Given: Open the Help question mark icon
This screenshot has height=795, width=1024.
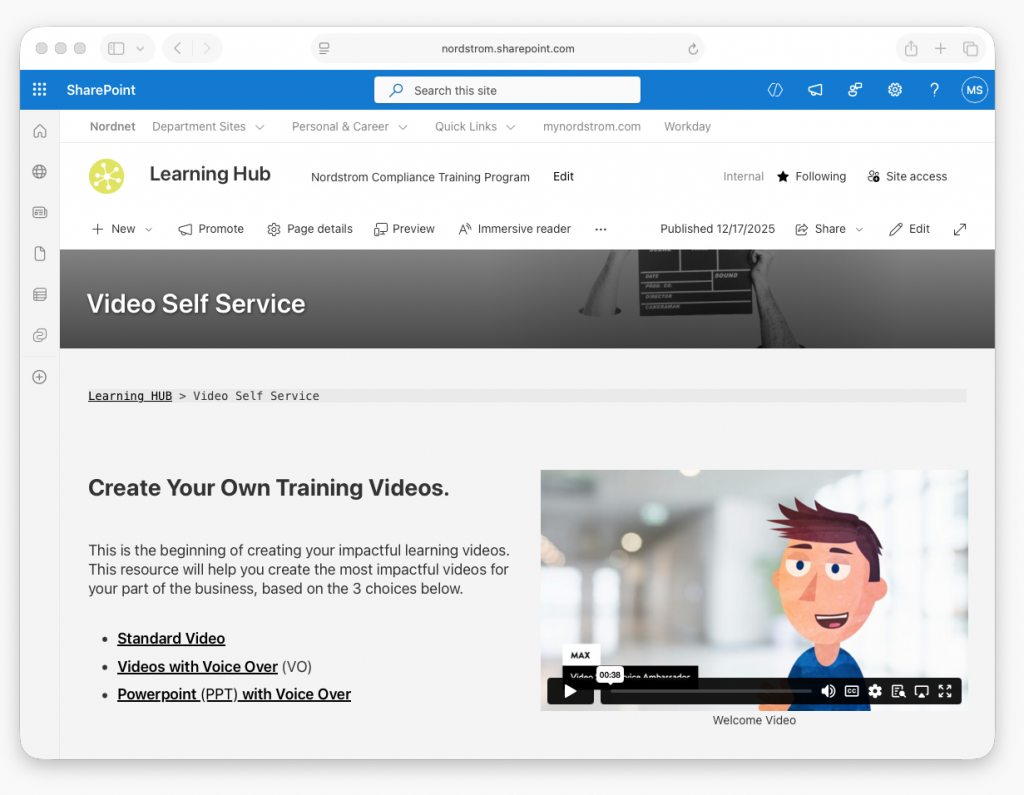Looking at the screenshot, I should 934,90.
